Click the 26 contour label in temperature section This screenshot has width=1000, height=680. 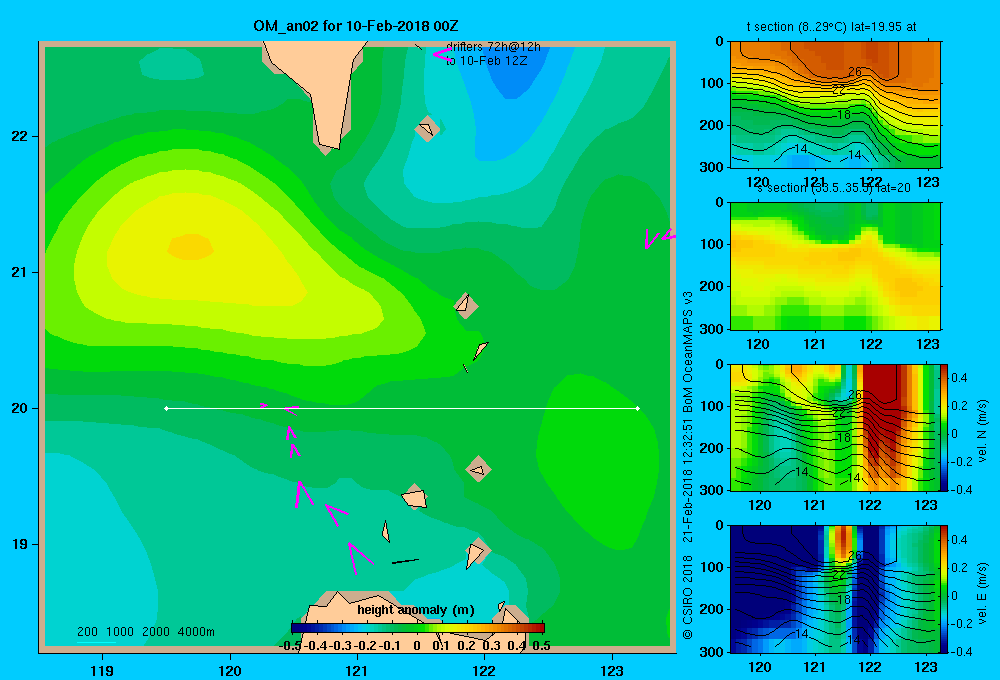click(x=855, y=71)
